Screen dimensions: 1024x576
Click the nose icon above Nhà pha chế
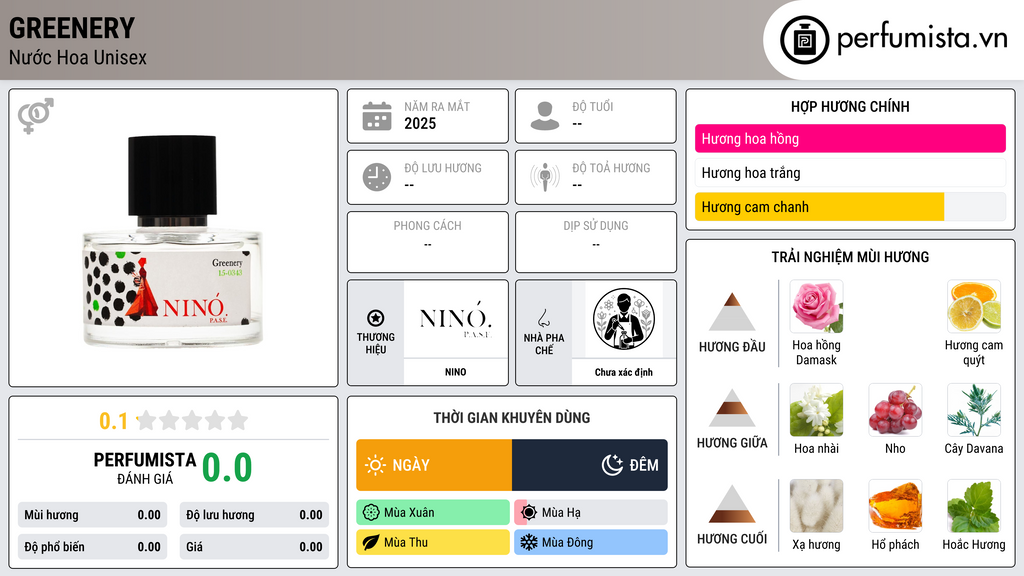coord(543,318)
